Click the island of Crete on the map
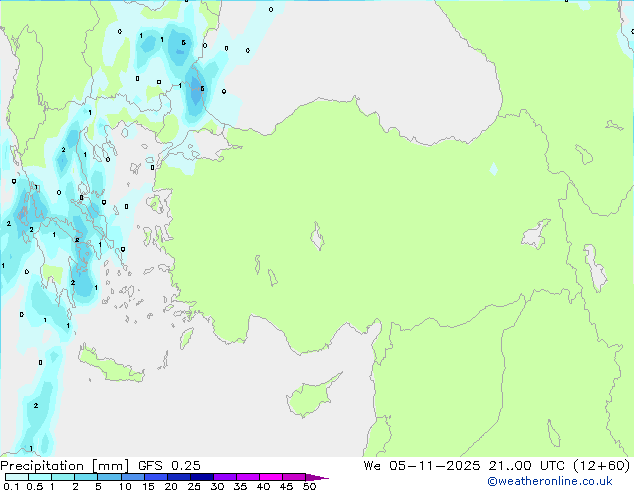 pyautogui.click(x=111, y=365)
